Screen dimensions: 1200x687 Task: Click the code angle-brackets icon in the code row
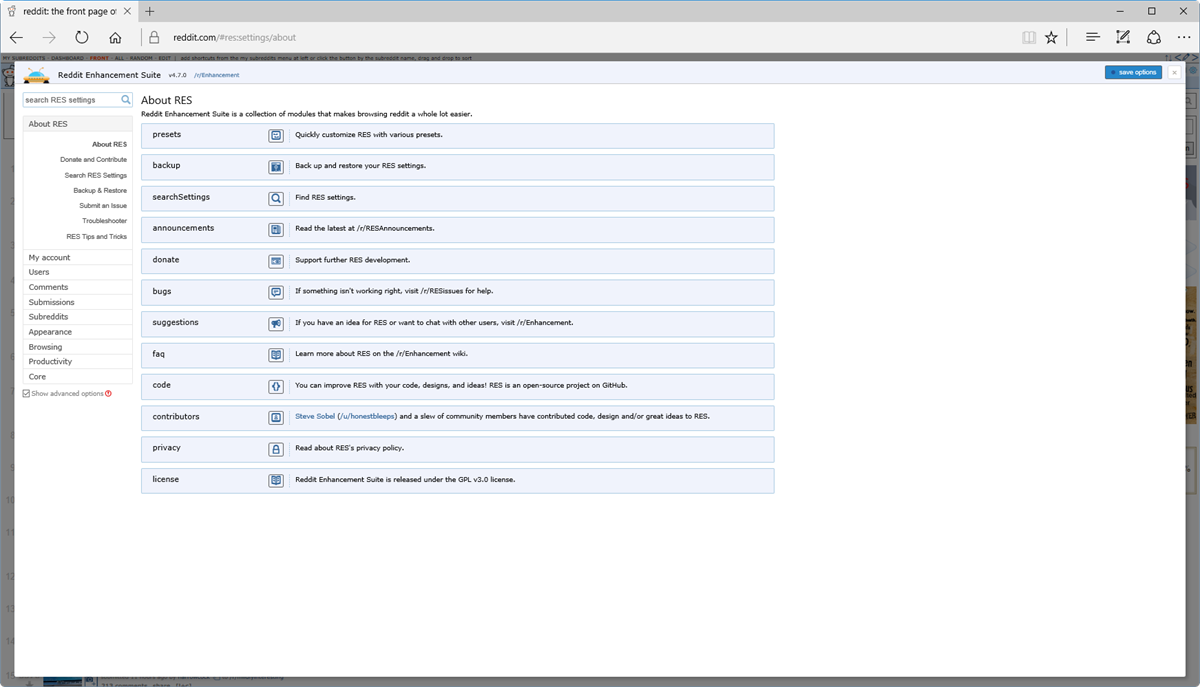point(276,386)
